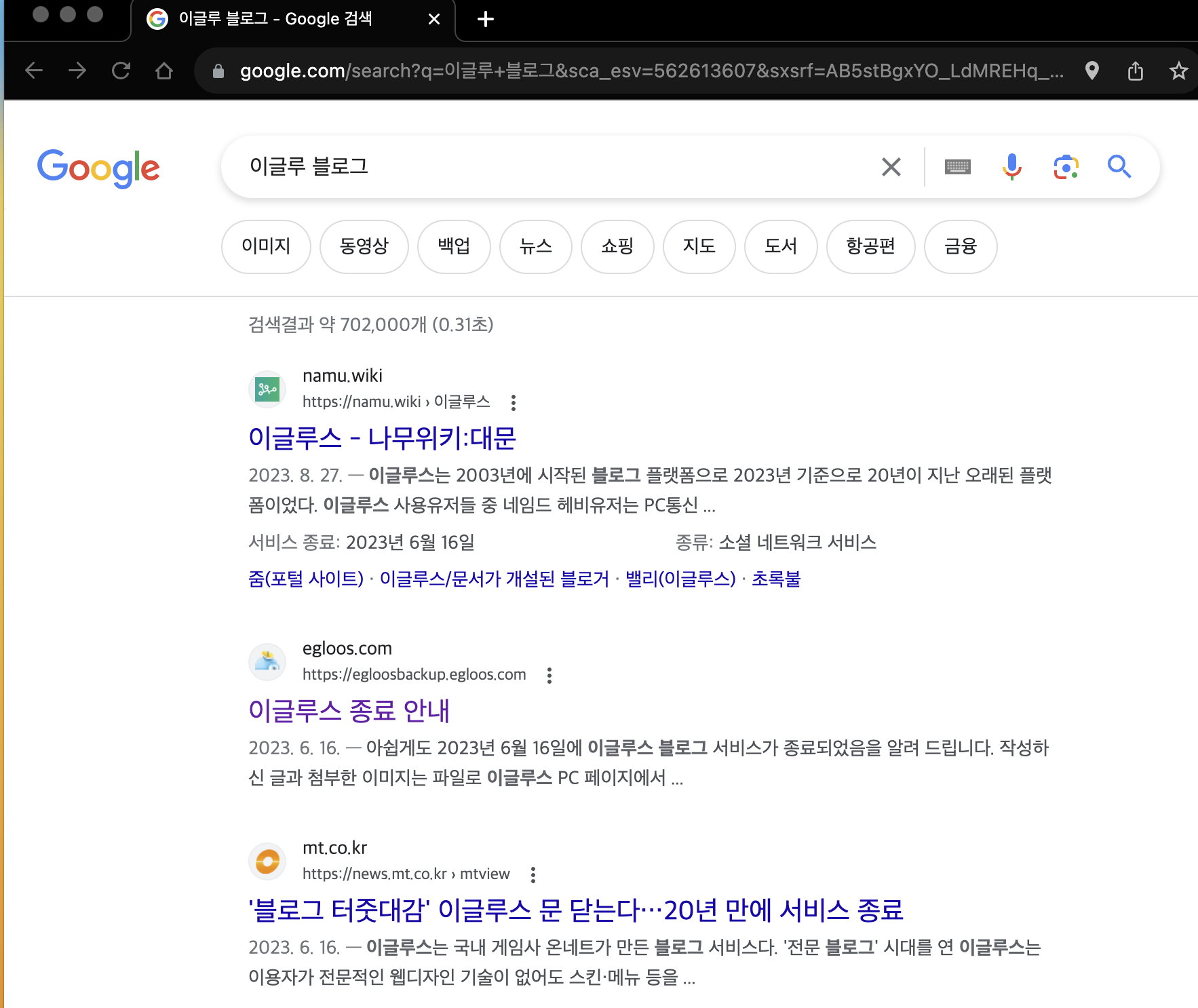
Task: Filter results by 동영상
Action: (x=364, y=246)
